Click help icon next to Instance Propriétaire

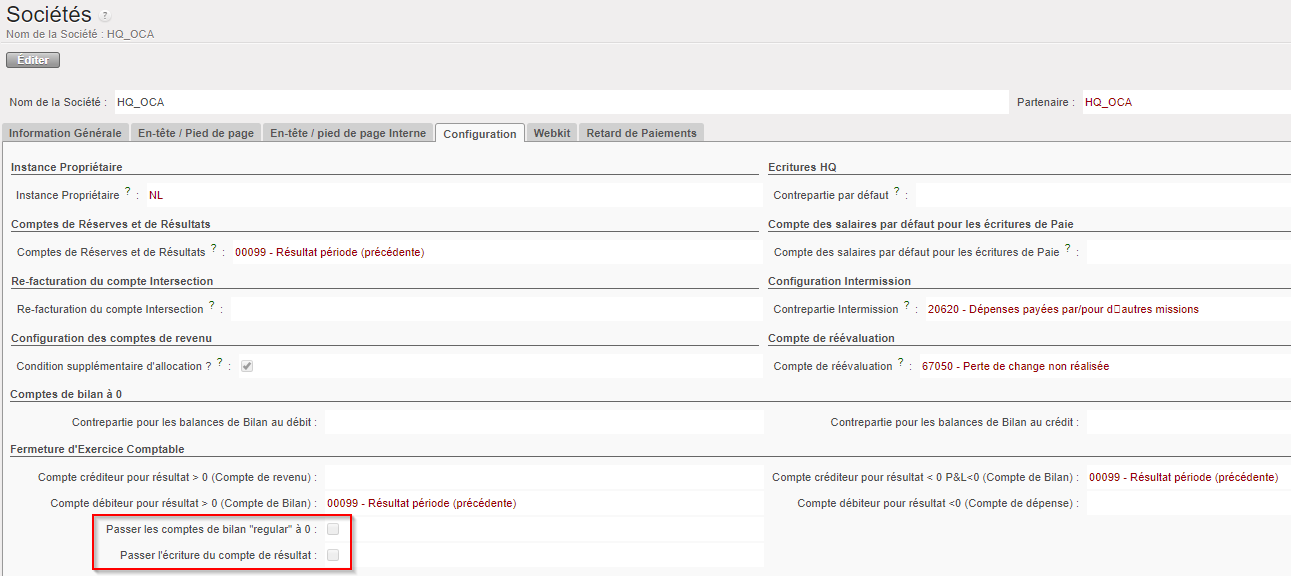128,191
